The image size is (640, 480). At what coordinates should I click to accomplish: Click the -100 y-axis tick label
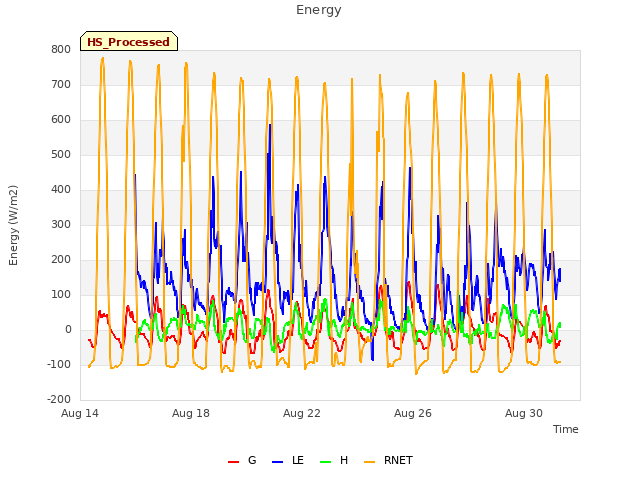59,364
